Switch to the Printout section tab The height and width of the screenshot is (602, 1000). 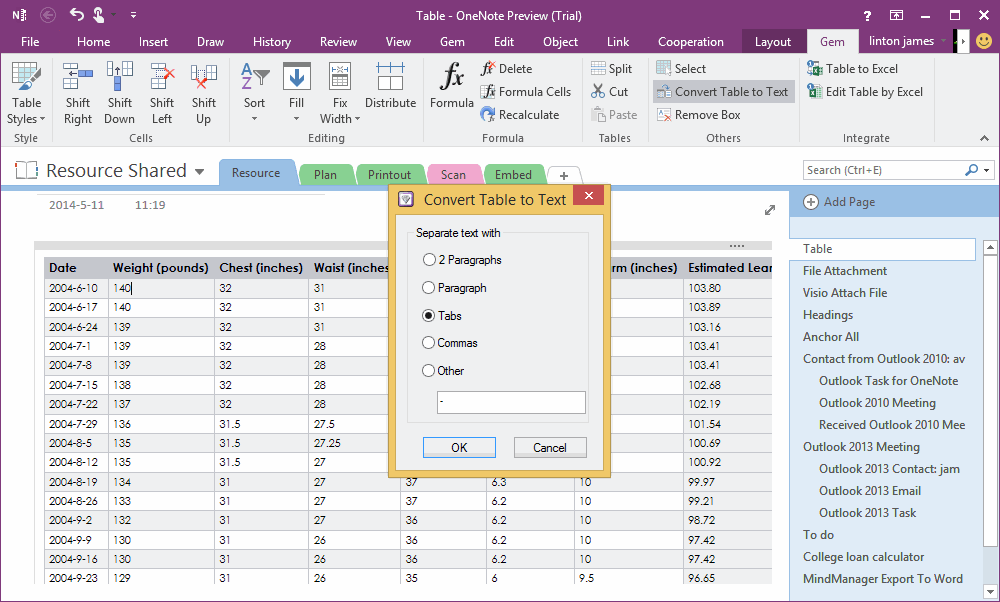pos(390,174)
